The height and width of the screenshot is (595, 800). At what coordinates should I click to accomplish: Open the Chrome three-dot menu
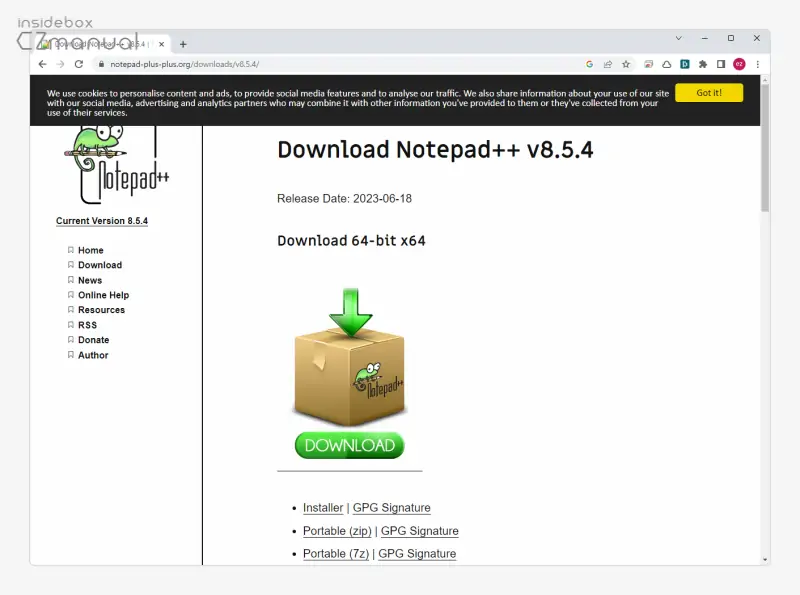[758, 63]
